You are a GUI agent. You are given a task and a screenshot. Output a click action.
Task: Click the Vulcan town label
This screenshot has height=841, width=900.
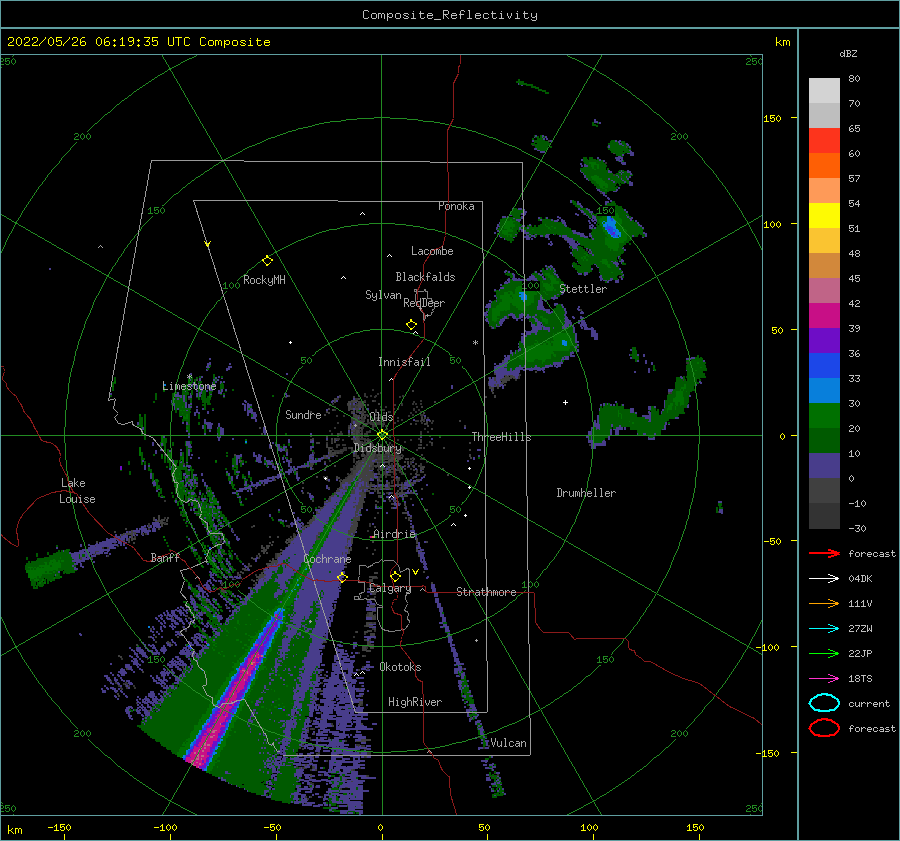click(x=508, y=743)
